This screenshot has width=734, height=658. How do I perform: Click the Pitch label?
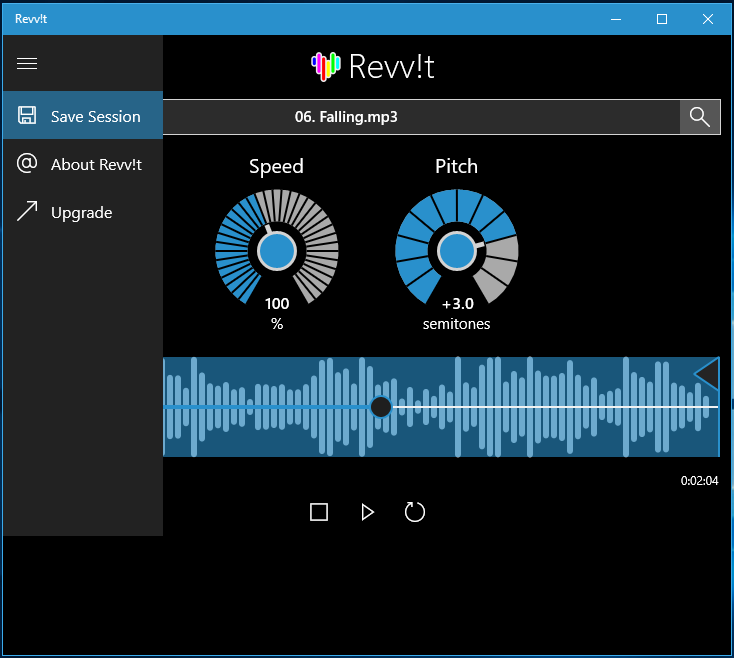pyautogui.click(x=456, y=166)
